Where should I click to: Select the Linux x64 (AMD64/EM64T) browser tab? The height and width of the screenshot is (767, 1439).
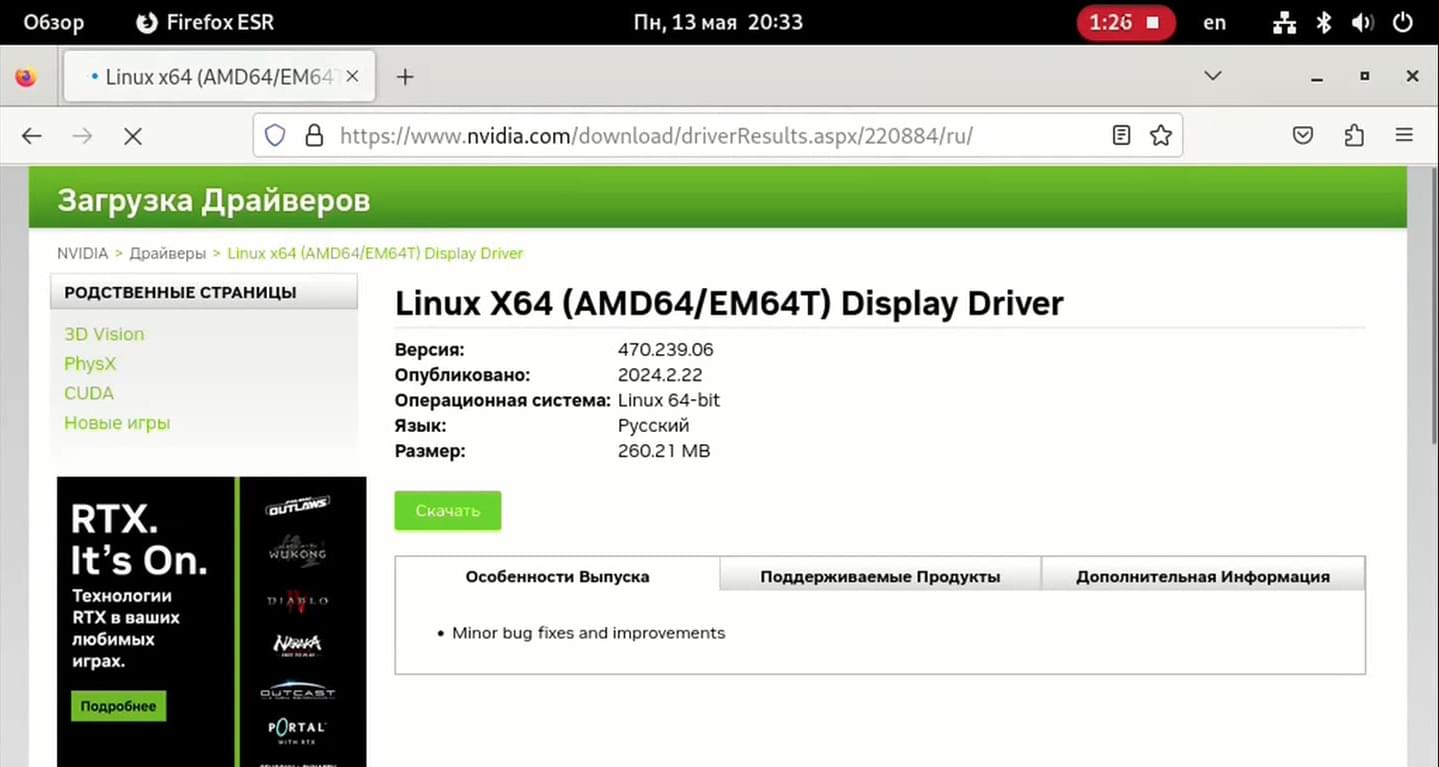[219, 77]
